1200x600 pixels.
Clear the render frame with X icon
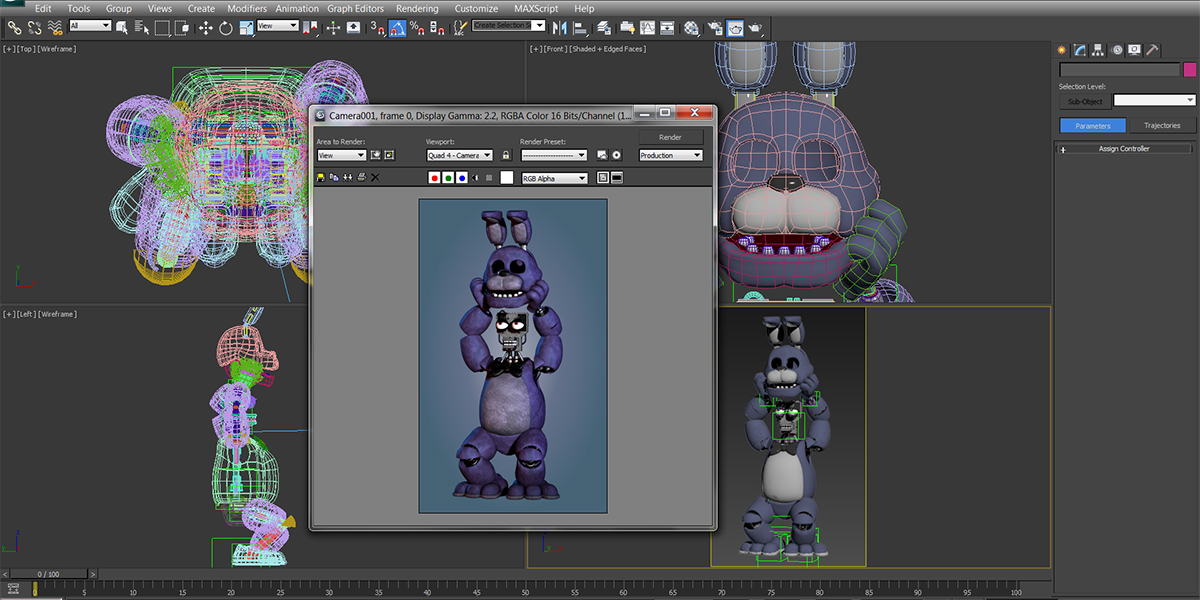click(375, 177)
